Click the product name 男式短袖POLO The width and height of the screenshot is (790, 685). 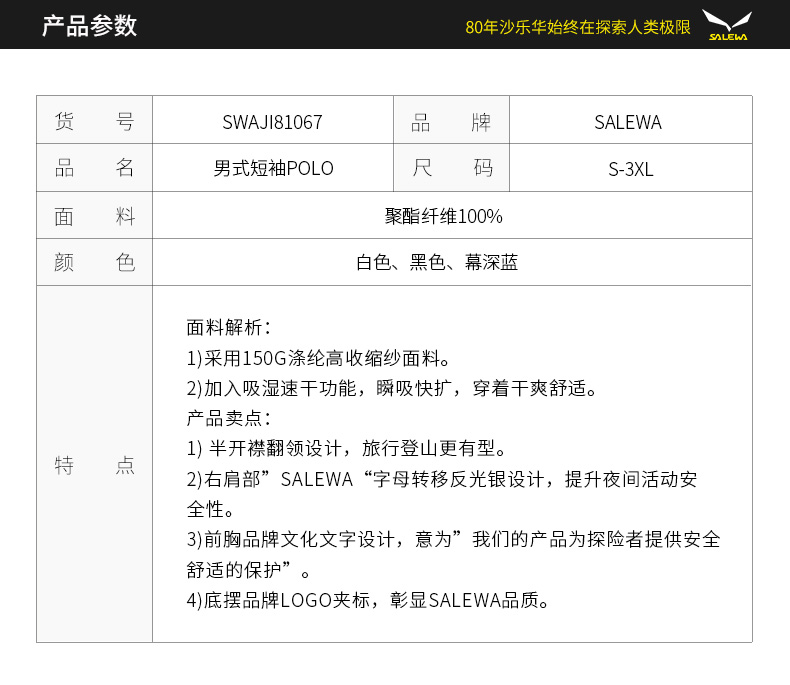click(x=274, y=168)
